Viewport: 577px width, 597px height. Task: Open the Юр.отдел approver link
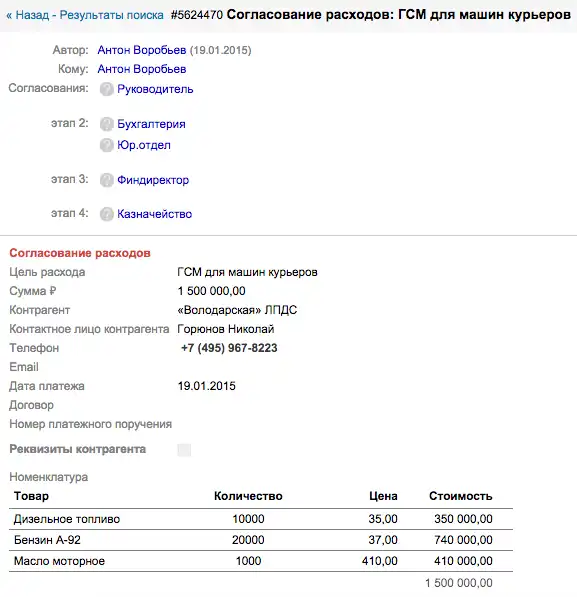[x=144, y=145]
